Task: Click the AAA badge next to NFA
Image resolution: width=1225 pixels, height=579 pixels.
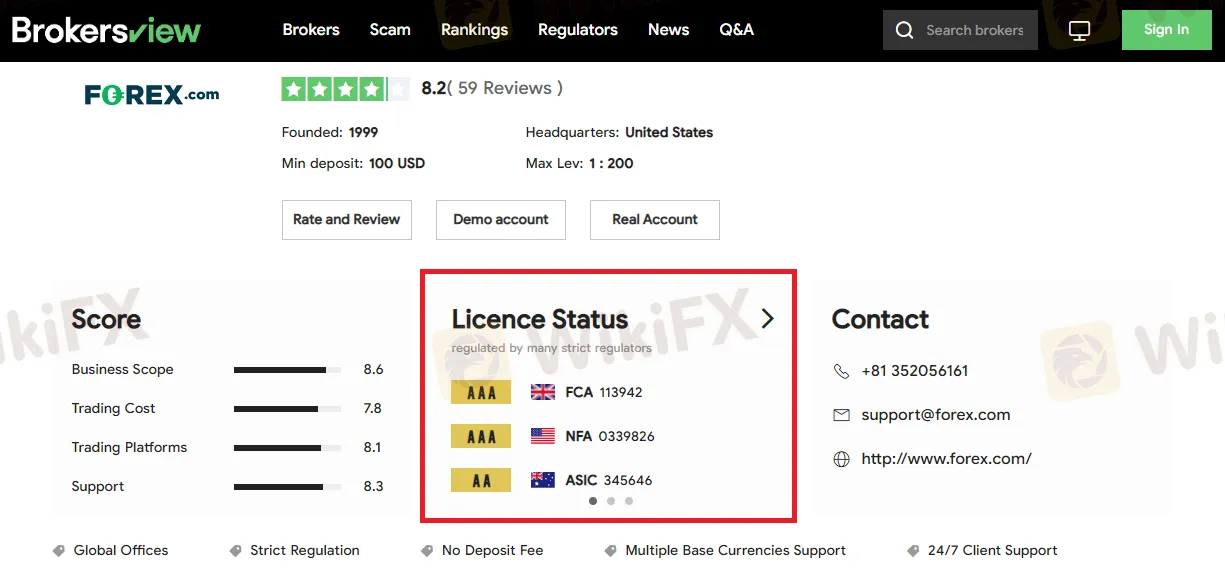Action: (481, 436)
